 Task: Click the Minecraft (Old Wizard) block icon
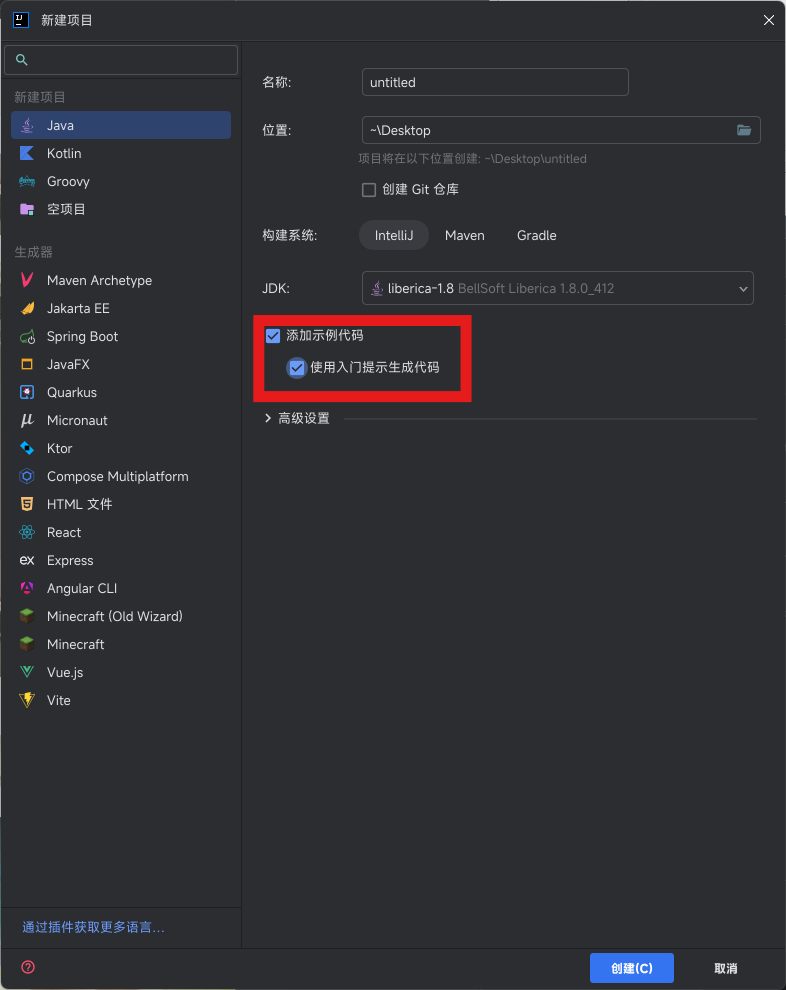click(27, 616)
